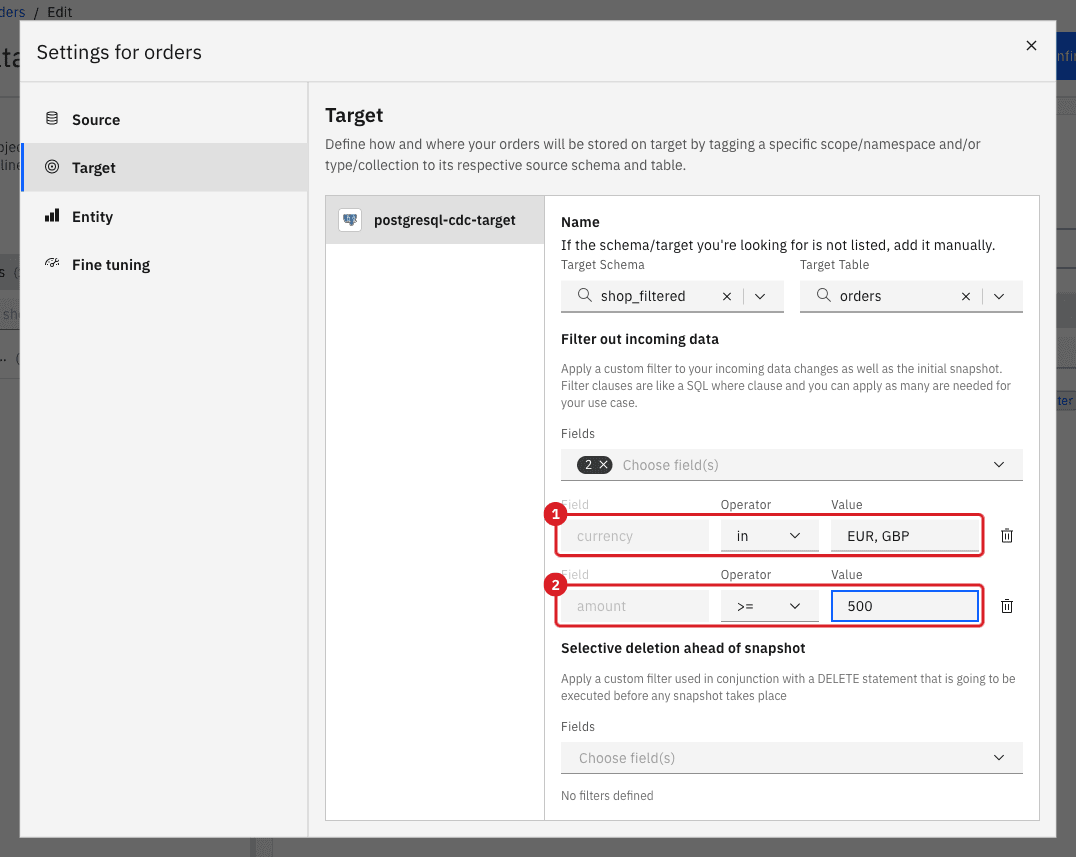This screenshot has height=857, width=1076.
Task: Click the Edit breadcrumb behind the dialog
Action: [60, 12]
